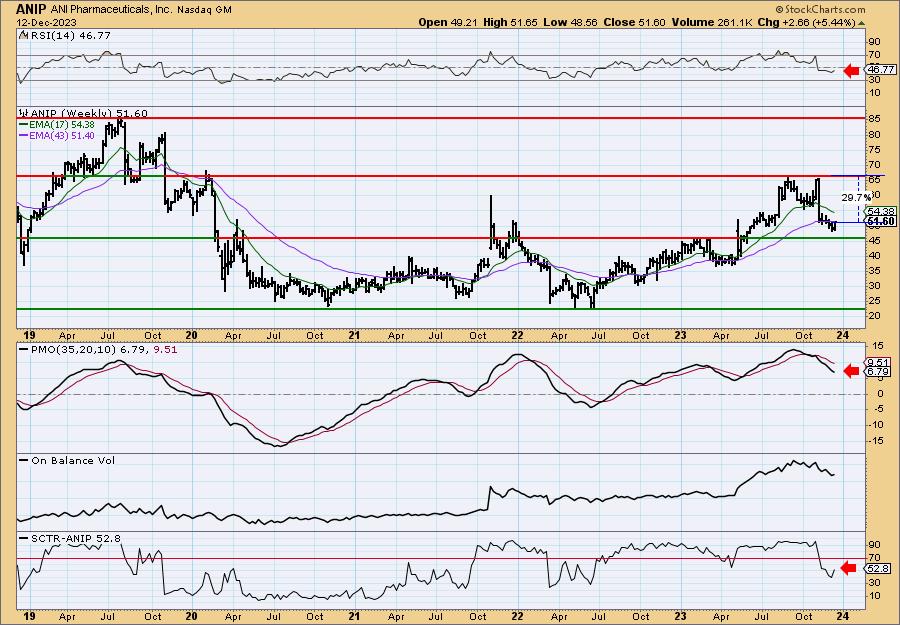The width and height of the screenshot is (900, 625).
Task: Click the RSI(14) 46.77 indicator label
Action: tap(69, 36)
